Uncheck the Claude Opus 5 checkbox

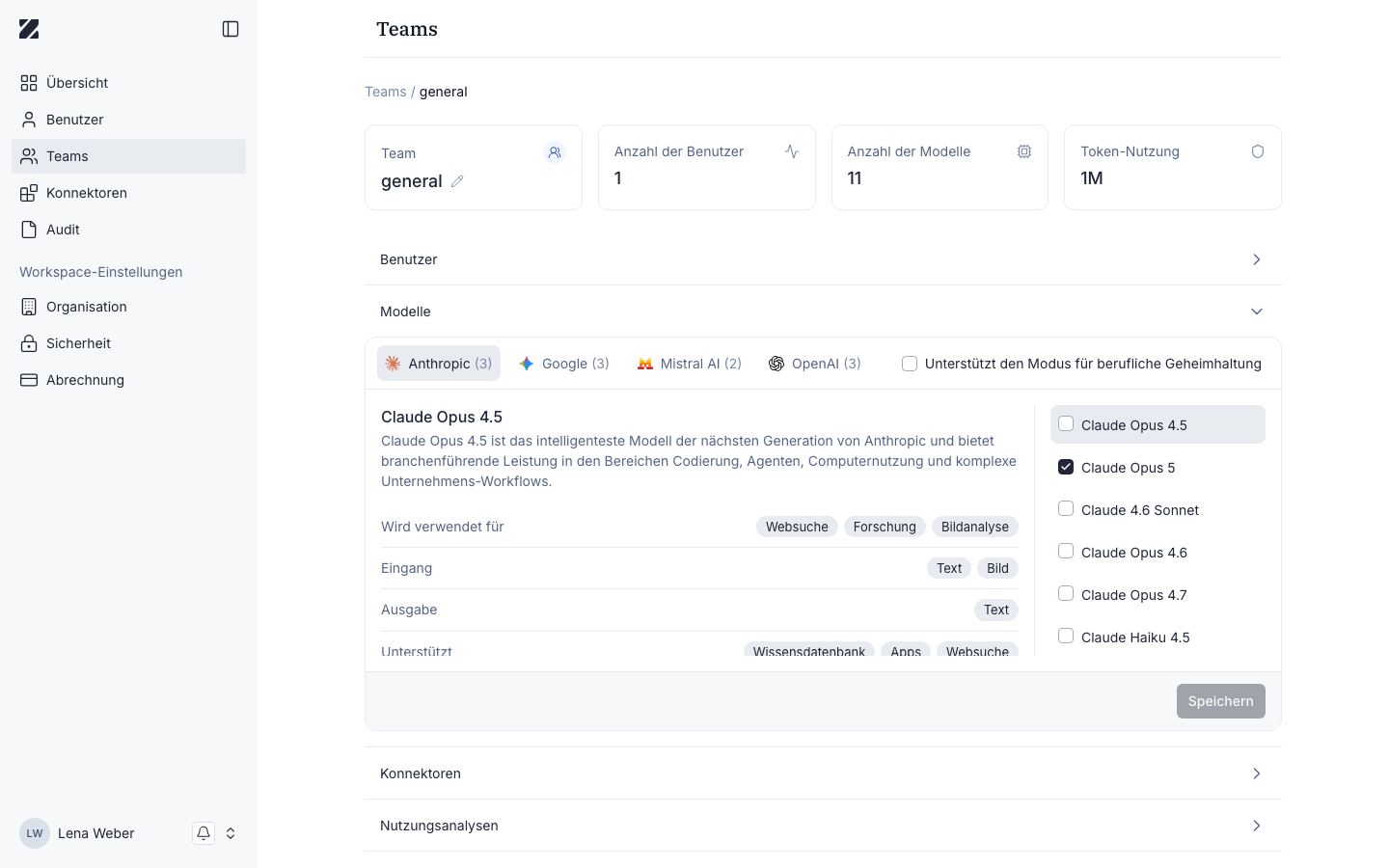tap(1066, 467)
